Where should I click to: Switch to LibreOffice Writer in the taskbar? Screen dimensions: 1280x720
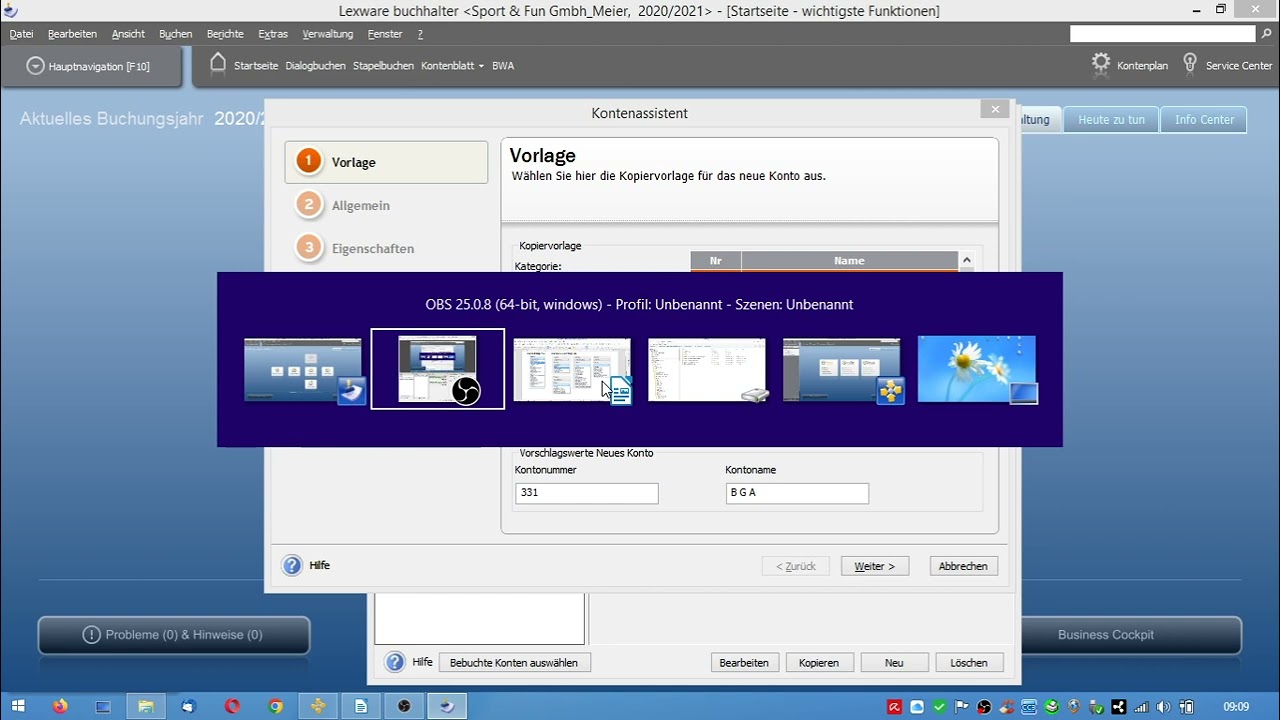coord(361,706)
